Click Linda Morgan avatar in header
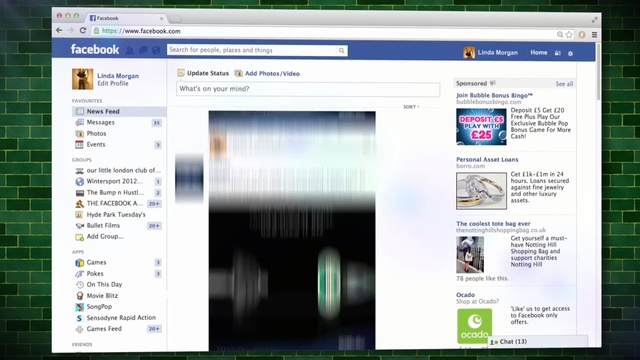Viewport: 640px width, 360px height. point(469,52)
